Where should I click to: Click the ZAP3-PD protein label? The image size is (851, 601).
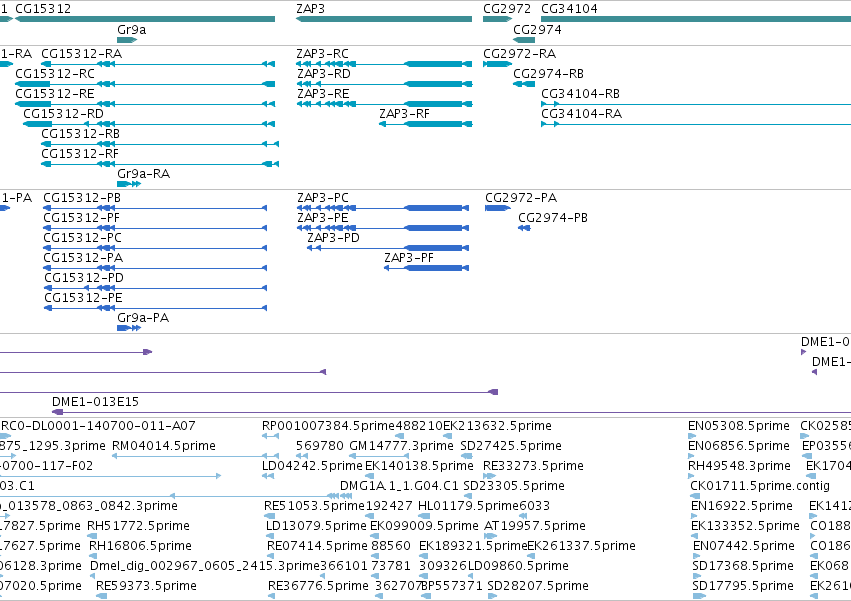(x=333, y=238)
